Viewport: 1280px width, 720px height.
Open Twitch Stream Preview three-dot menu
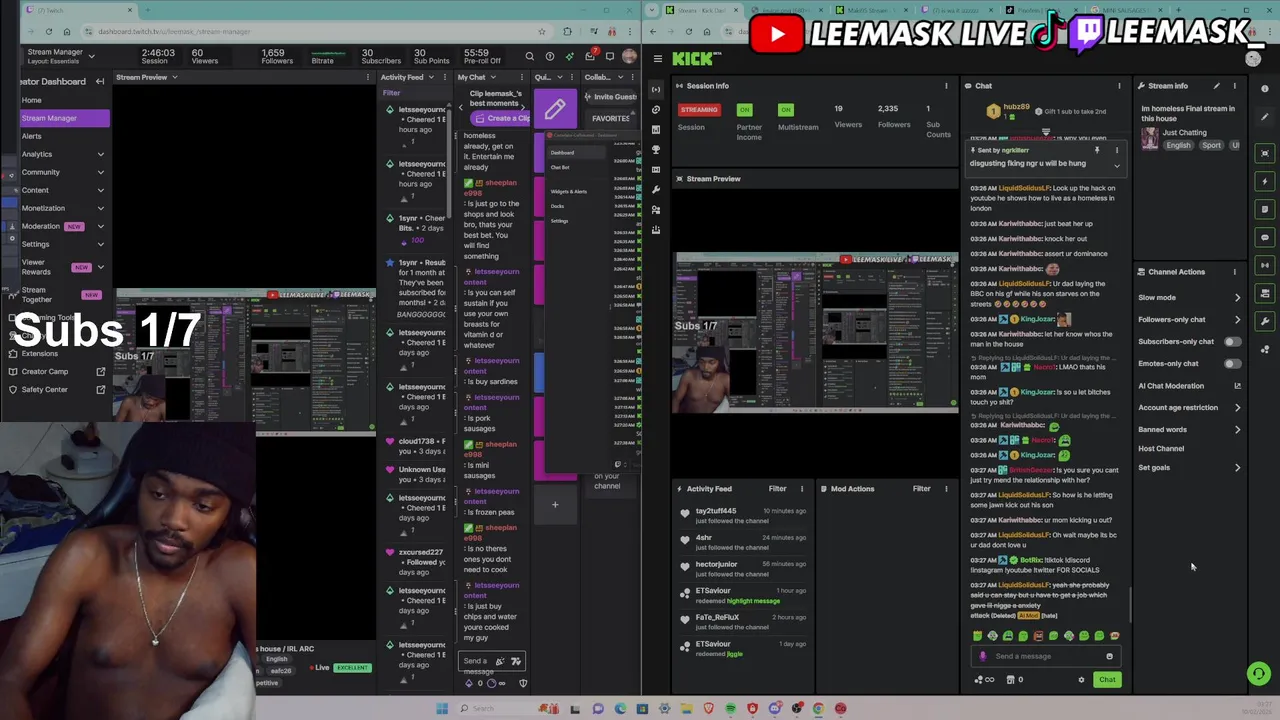click(368, 77)
